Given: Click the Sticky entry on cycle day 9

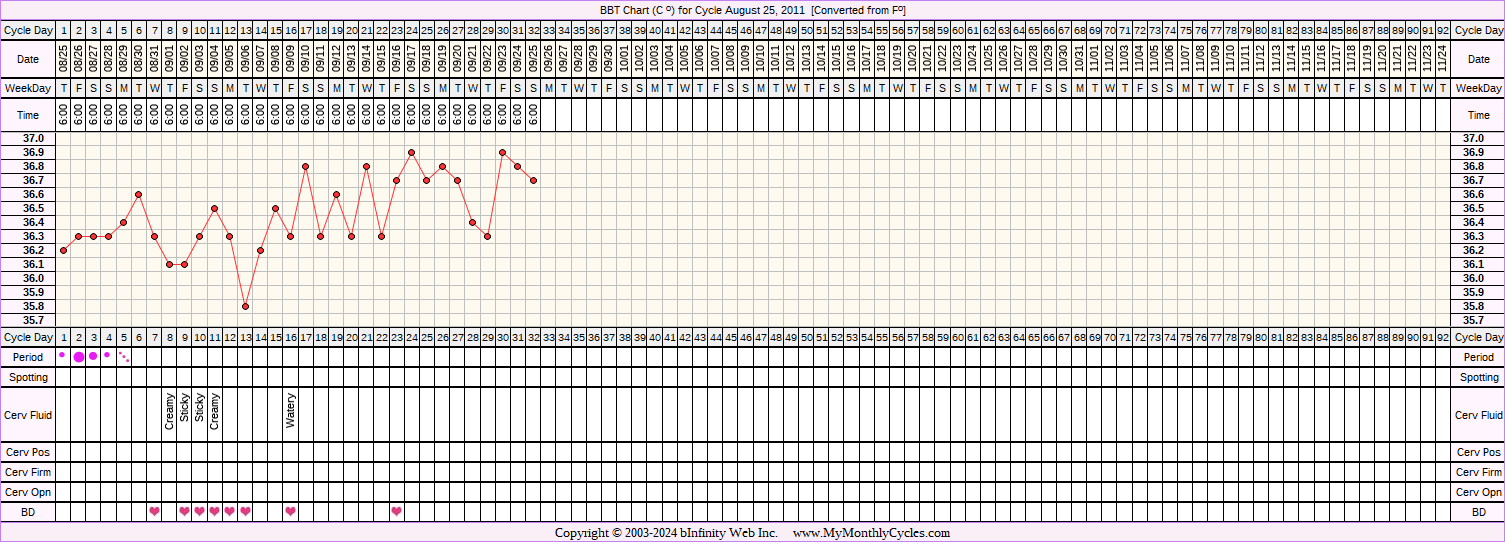Looking at the screenshot, I should pos(184,408).
